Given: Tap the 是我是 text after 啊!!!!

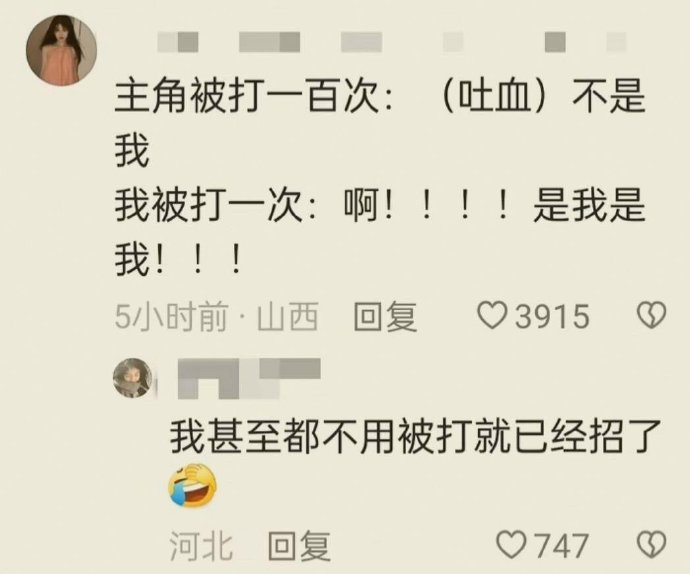Looking at the screenshot, I should 589,206.
